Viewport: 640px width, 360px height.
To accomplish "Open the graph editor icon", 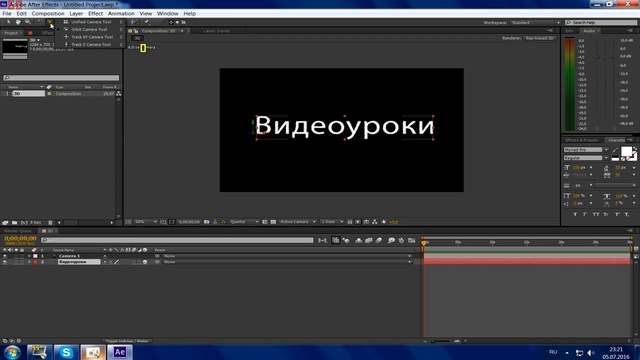I will pos(411,240).
